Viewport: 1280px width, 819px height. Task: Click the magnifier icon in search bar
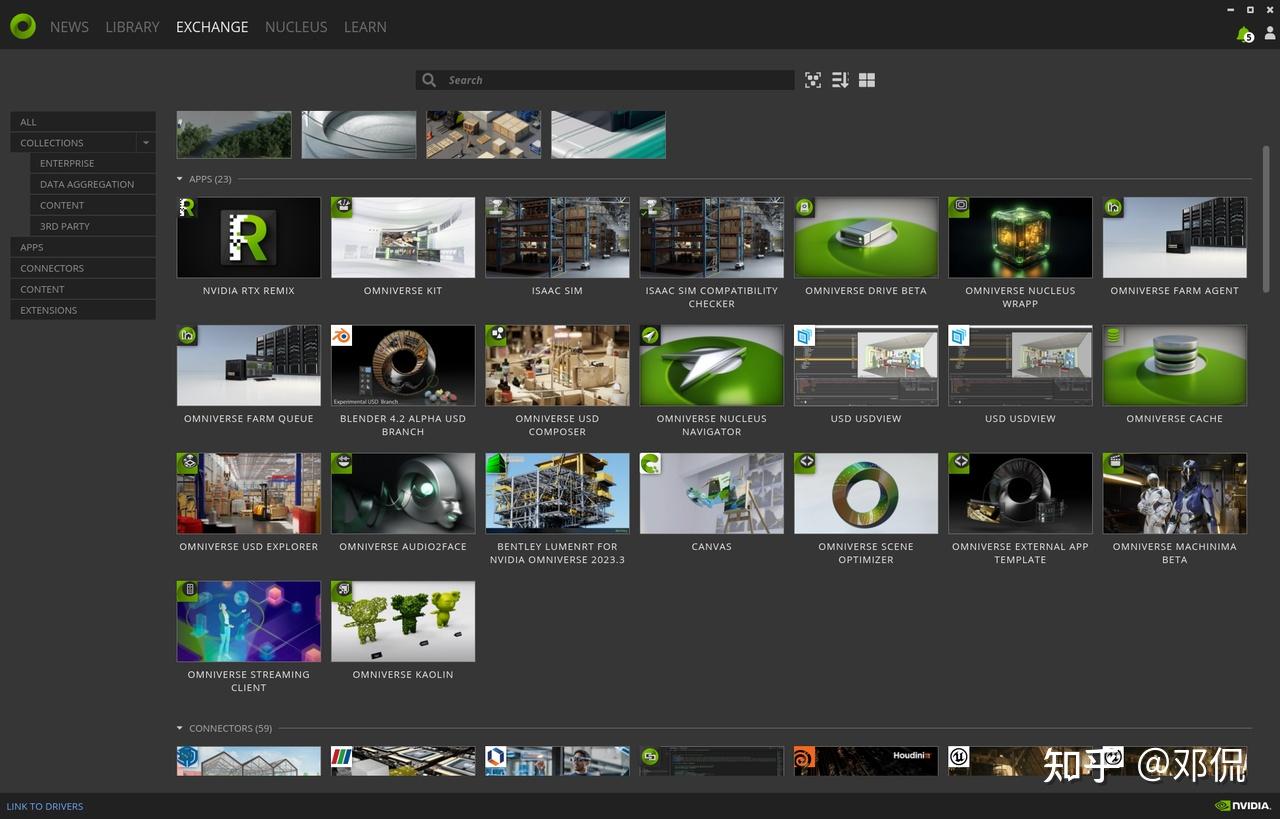(x=429, y=80)
